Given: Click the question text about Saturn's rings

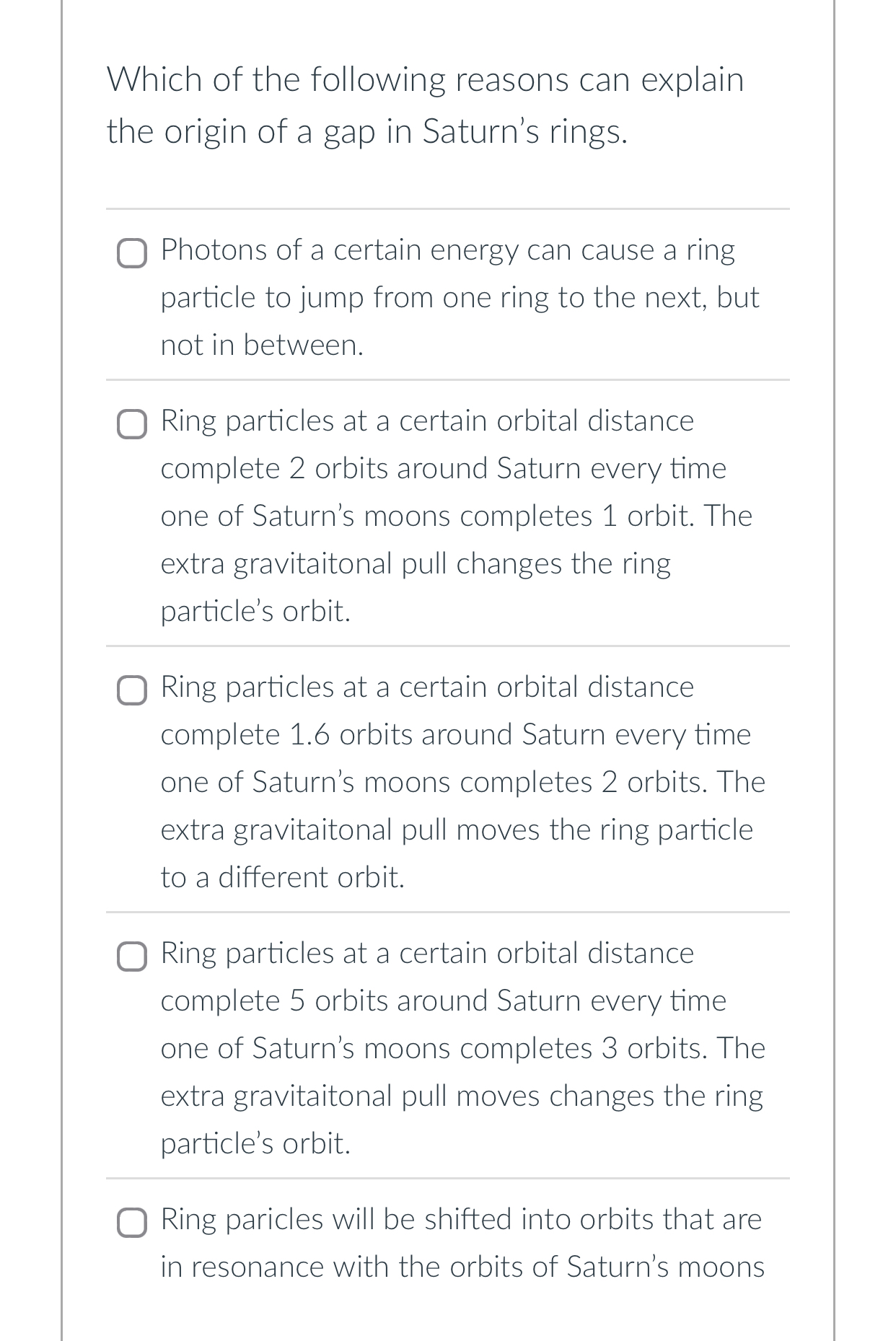Looking at the screenshot, I should point(426,105).
